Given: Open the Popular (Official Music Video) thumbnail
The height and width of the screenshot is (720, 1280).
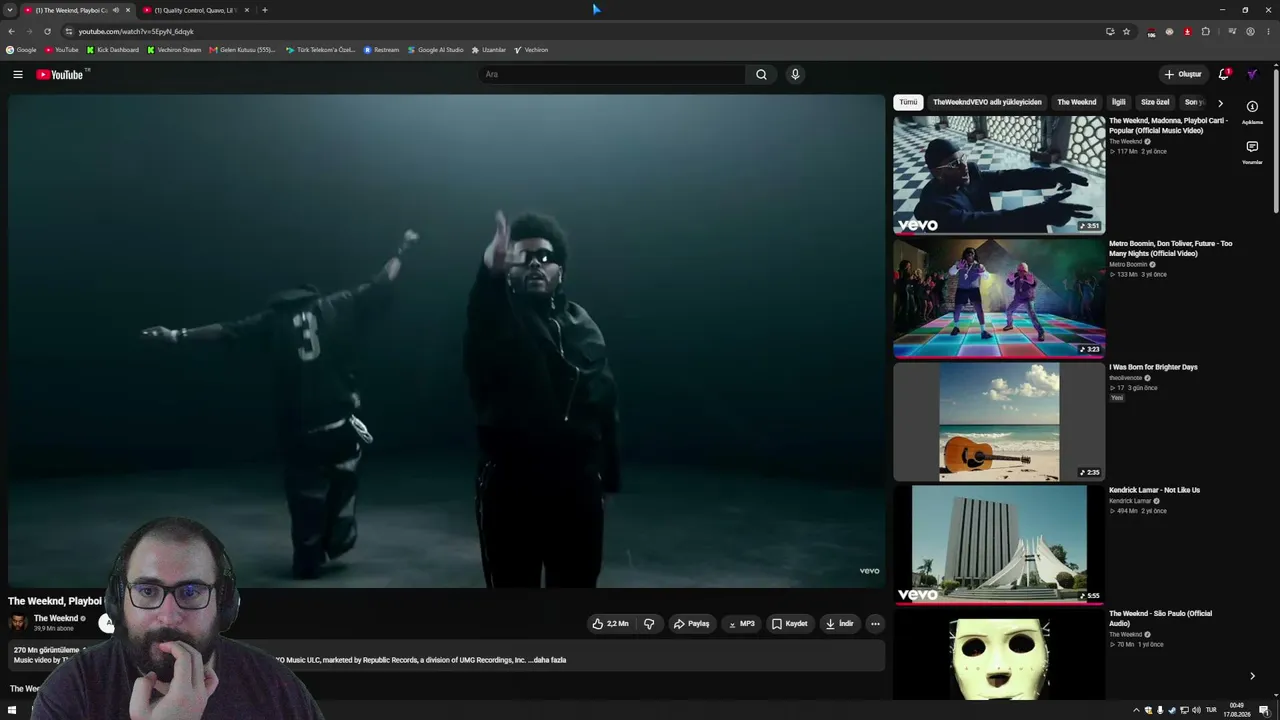Looking at the screenshot, I should (999, 175).
